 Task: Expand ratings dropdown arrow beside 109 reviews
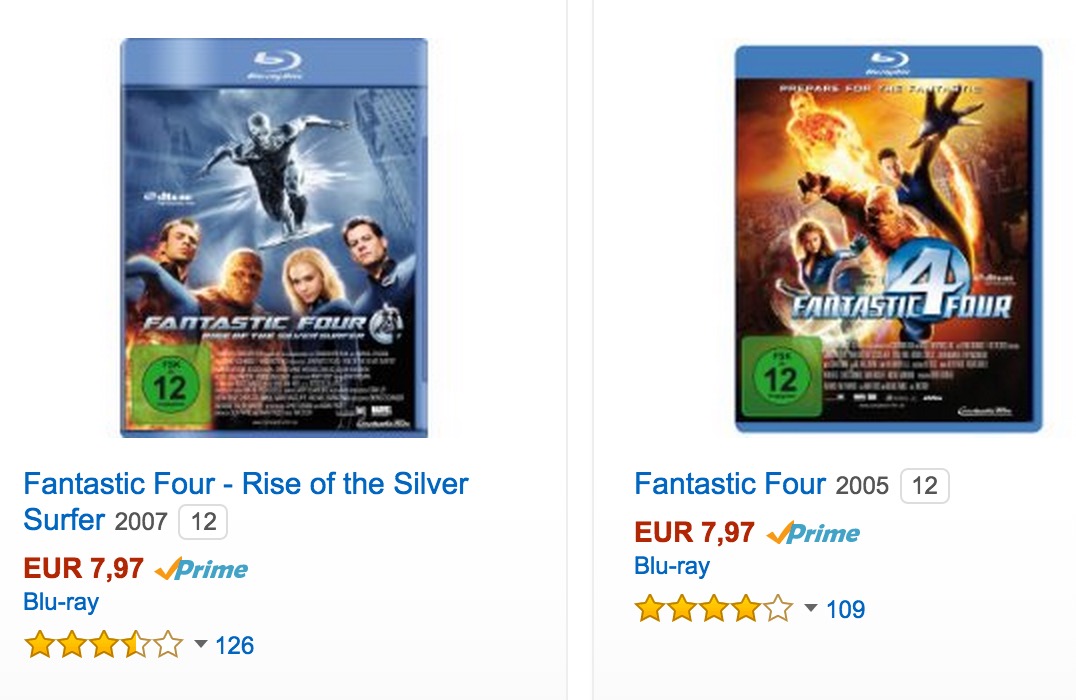click(x=811, y=608)
